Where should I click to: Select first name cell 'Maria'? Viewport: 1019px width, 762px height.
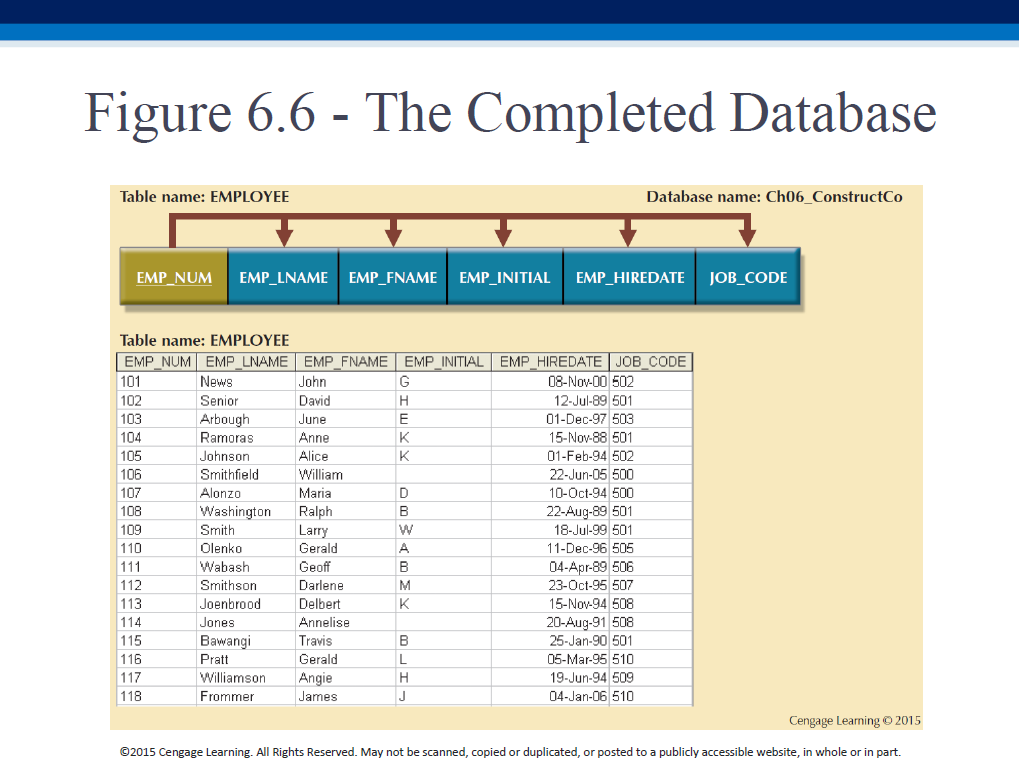346,492
